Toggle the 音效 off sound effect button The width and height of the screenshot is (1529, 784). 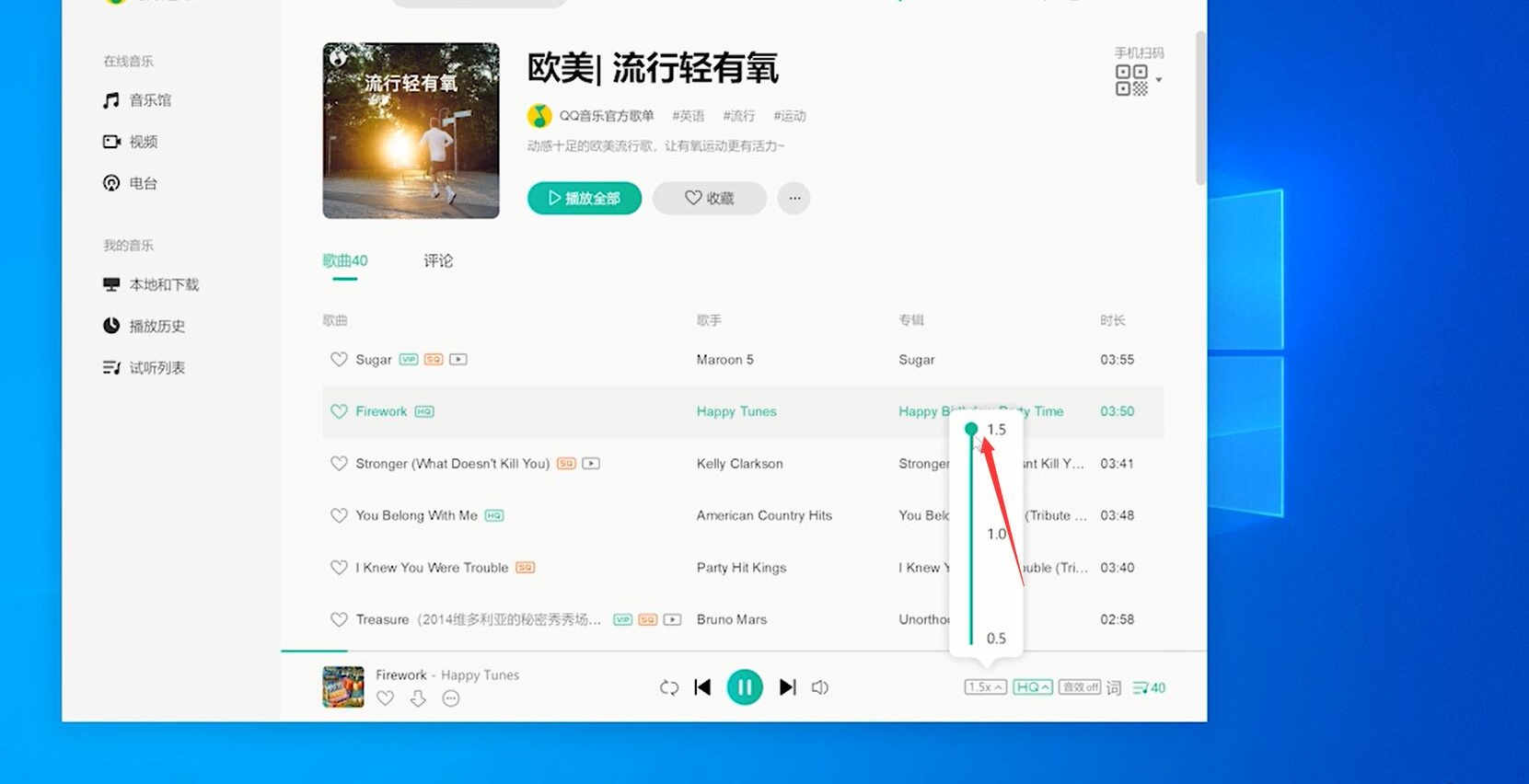tap(1080, 687)
